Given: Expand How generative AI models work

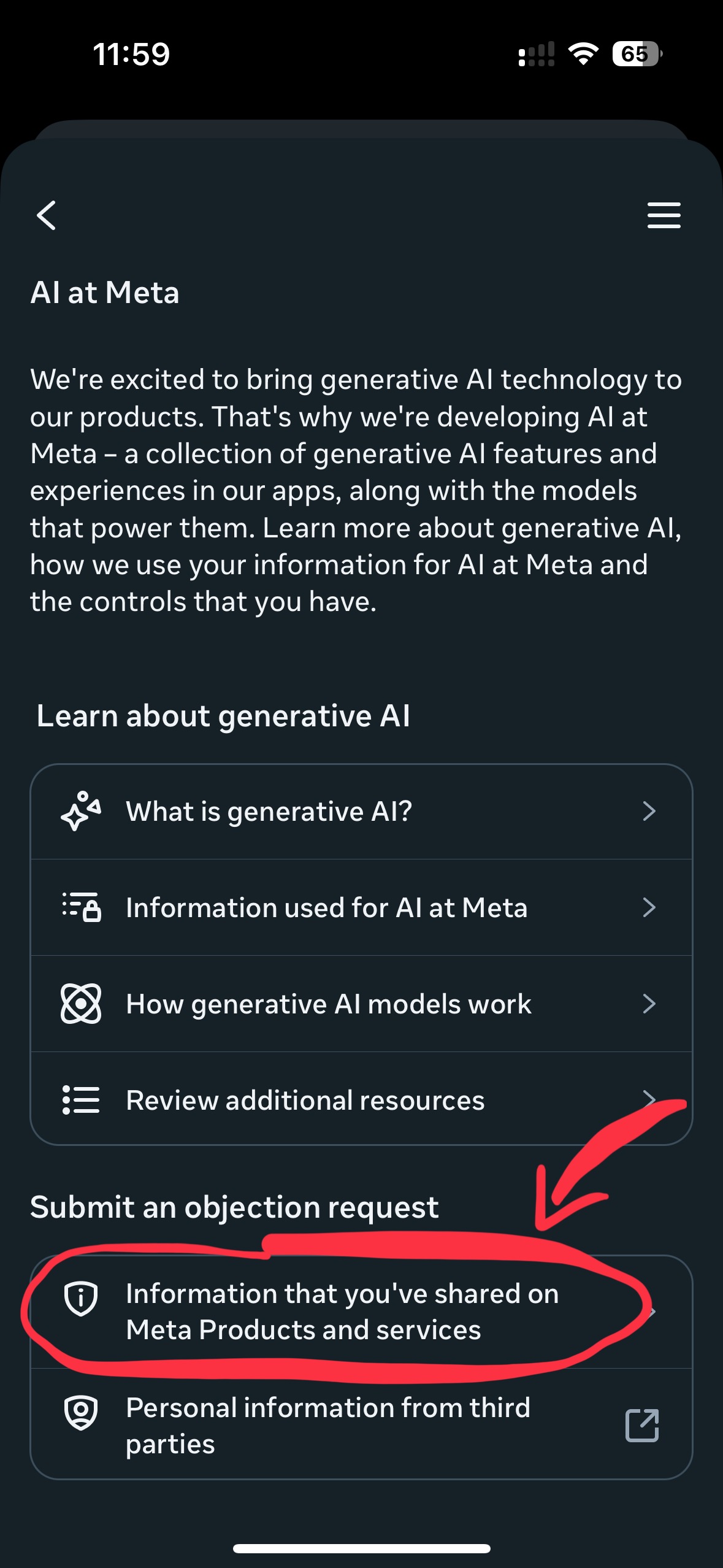Looking at the screenshot, I should [x=327, y=1004].
